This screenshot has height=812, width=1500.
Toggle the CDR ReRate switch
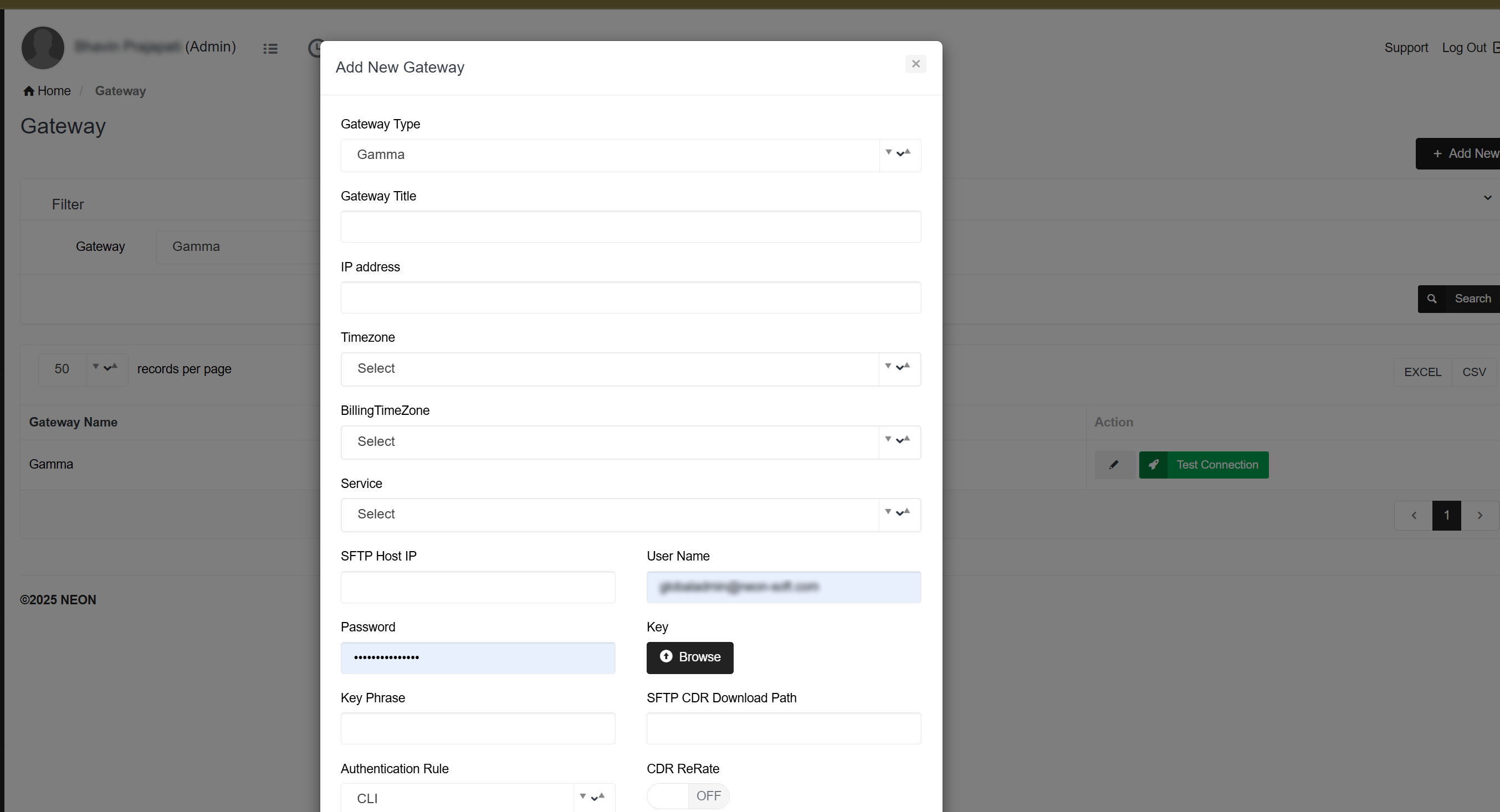click(688, 796)
